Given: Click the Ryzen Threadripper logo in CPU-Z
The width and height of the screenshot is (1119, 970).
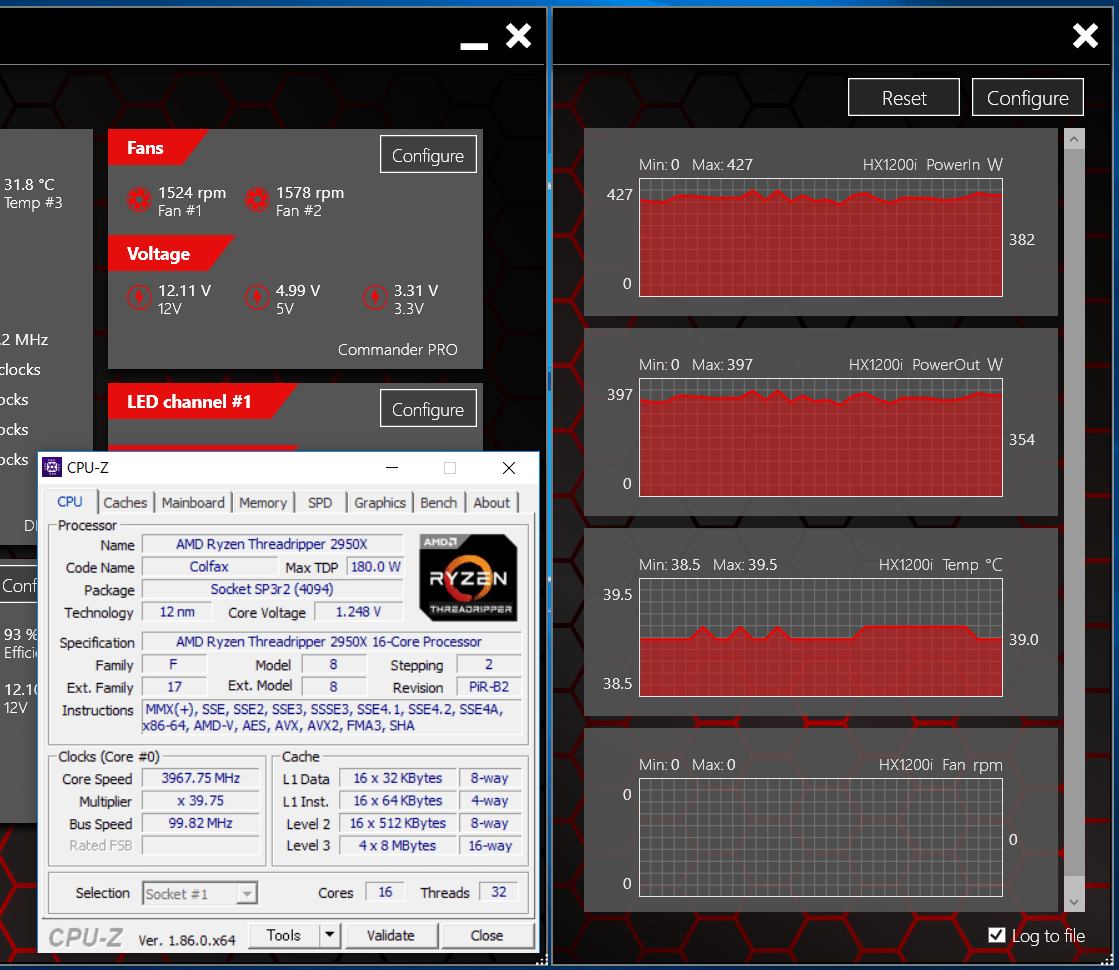Looking at the screenshot, I should (x=468, y=577).
